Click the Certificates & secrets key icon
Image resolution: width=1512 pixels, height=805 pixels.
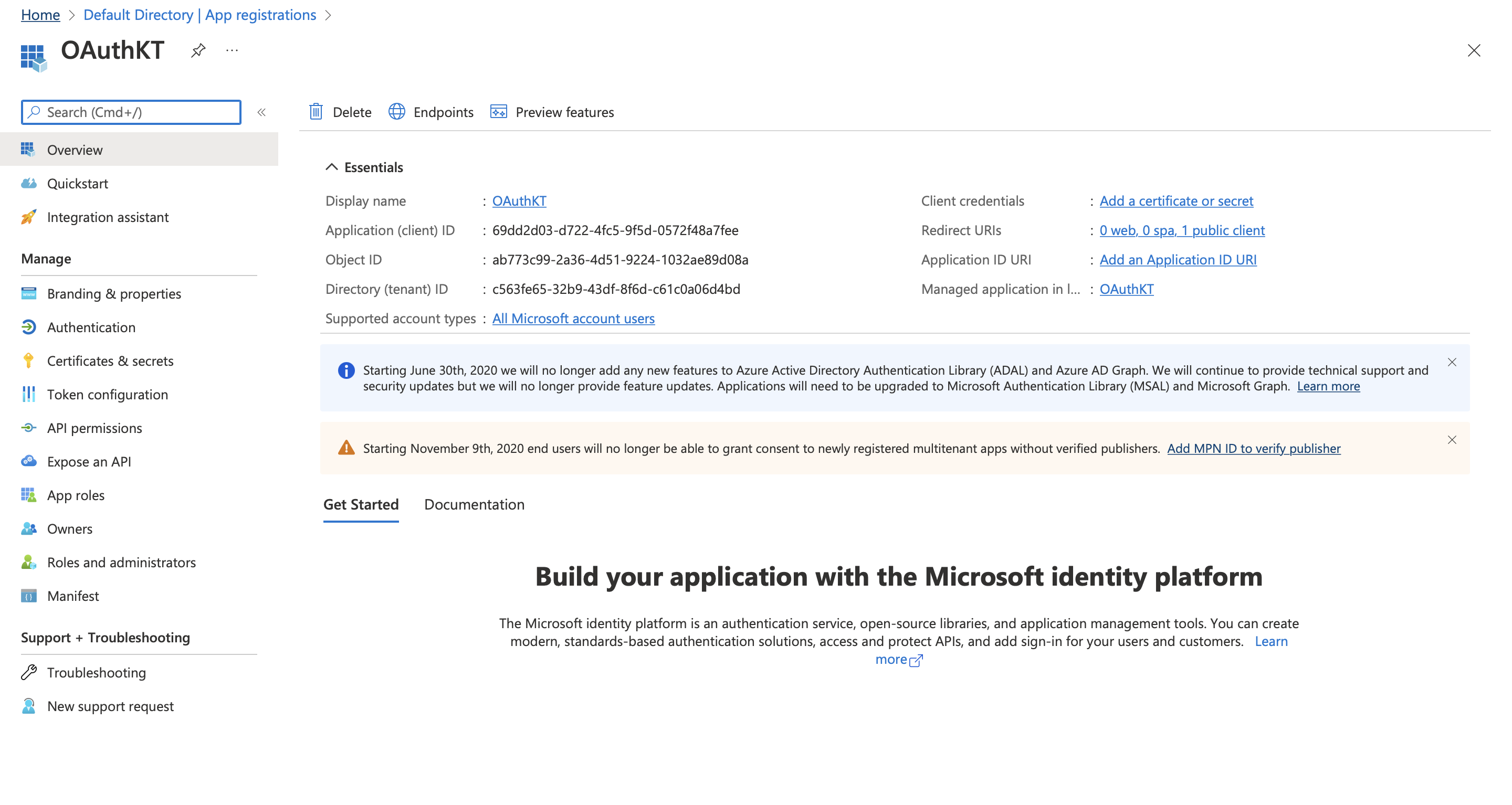click(x=28, y=360)
